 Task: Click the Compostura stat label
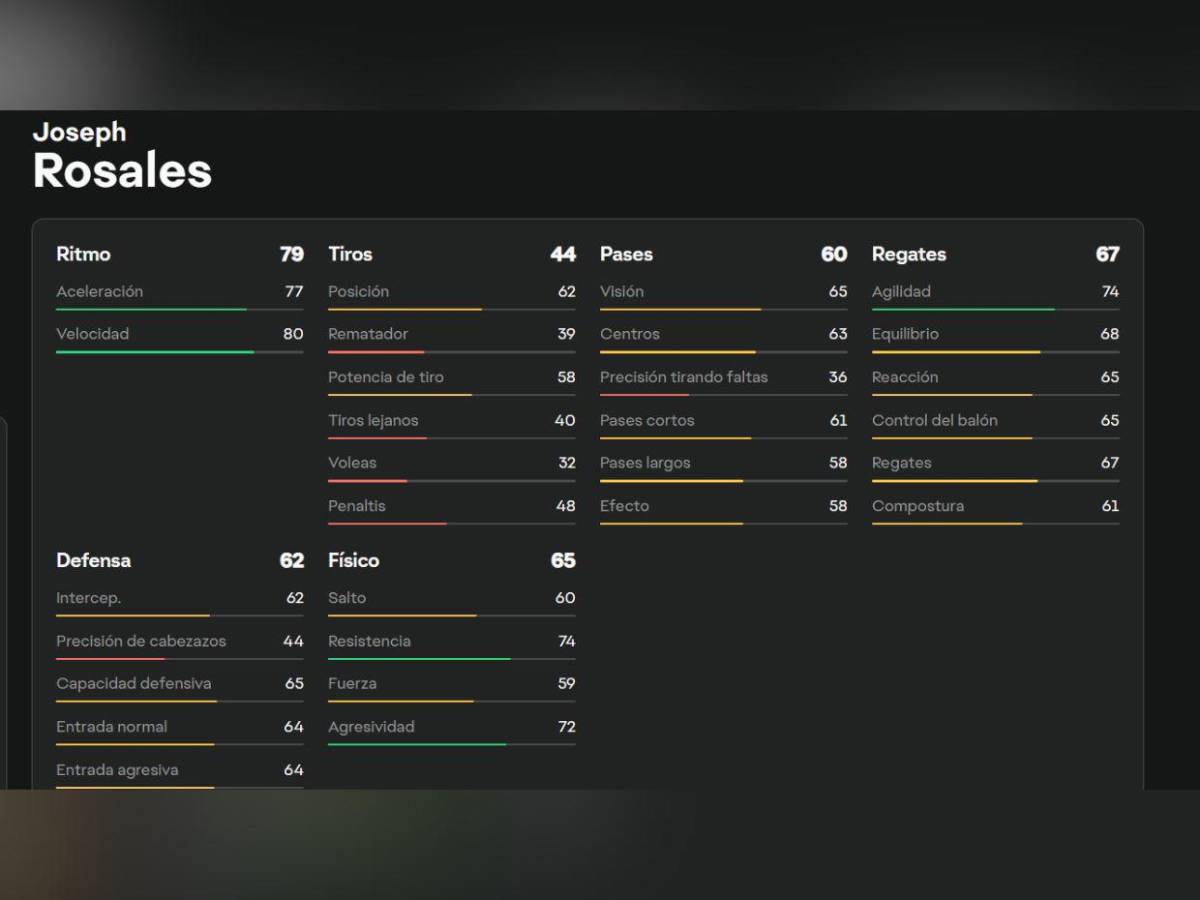click(917, 506)
